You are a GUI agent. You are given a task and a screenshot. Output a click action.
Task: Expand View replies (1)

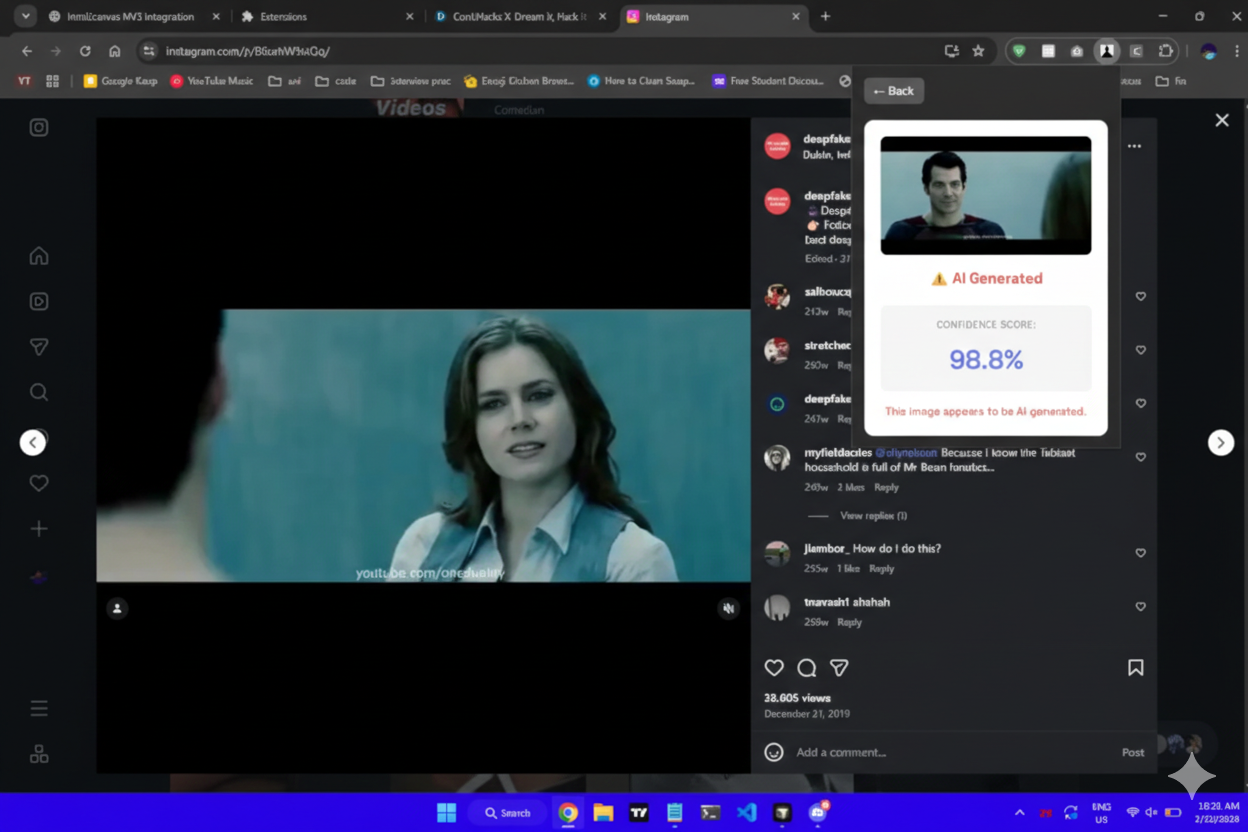[x=873, y=516]
